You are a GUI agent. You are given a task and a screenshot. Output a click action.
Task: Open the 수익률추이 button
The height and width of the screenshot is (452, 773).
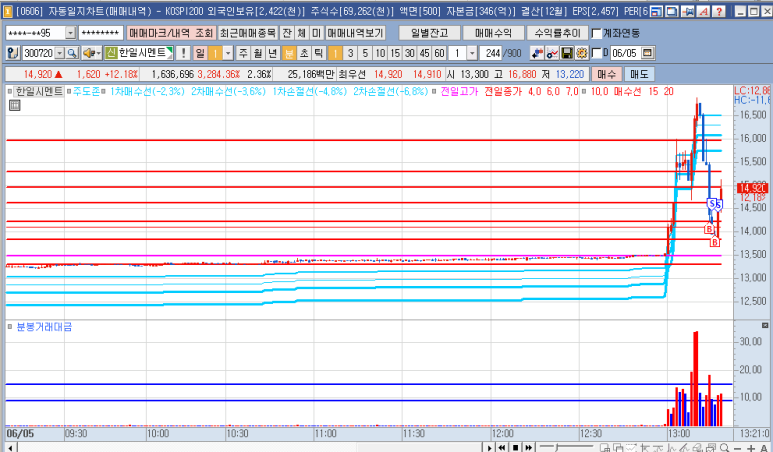pos(558,33)
